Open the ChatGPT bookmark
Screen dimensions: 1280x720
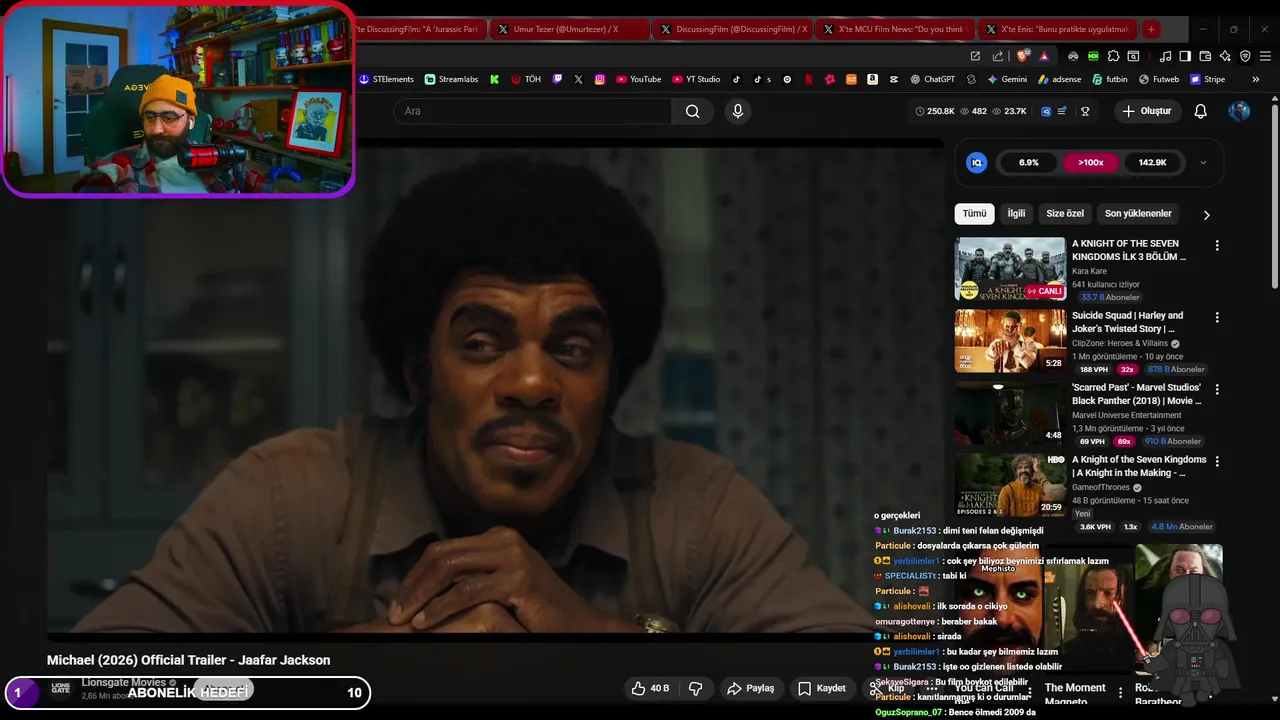(932, 79)
